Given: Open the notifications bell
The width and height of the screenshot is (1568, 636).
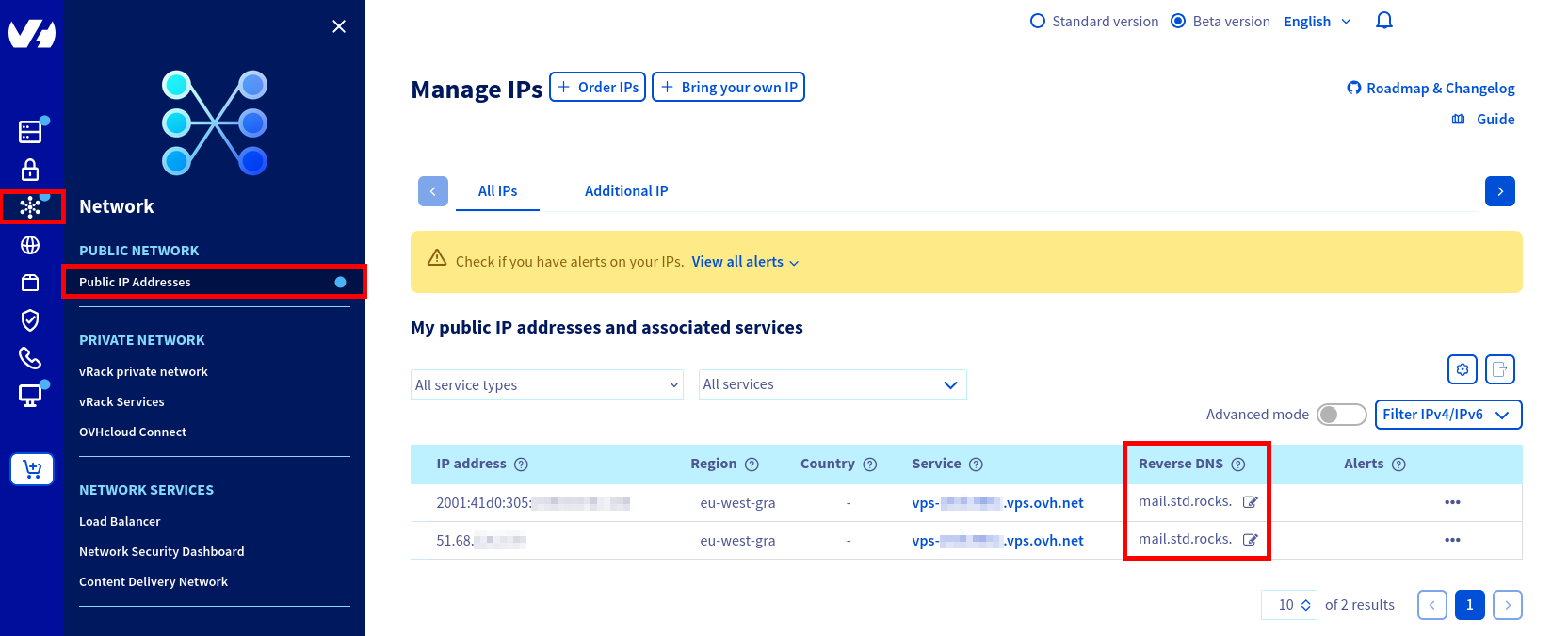Looking at the screenshot, I should [1383, 21].
